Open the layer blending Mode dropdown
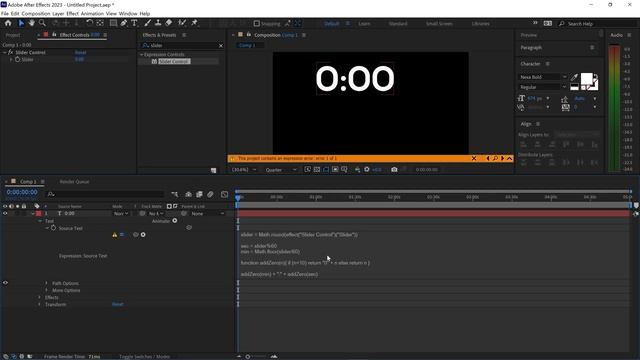640x360 pixels. [121, 213]
